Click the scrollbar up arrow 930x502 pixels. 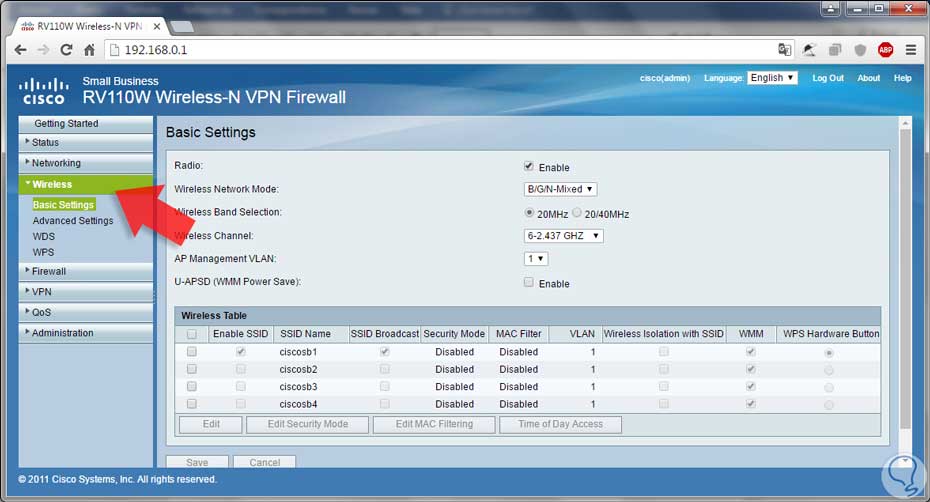point(905,123)
